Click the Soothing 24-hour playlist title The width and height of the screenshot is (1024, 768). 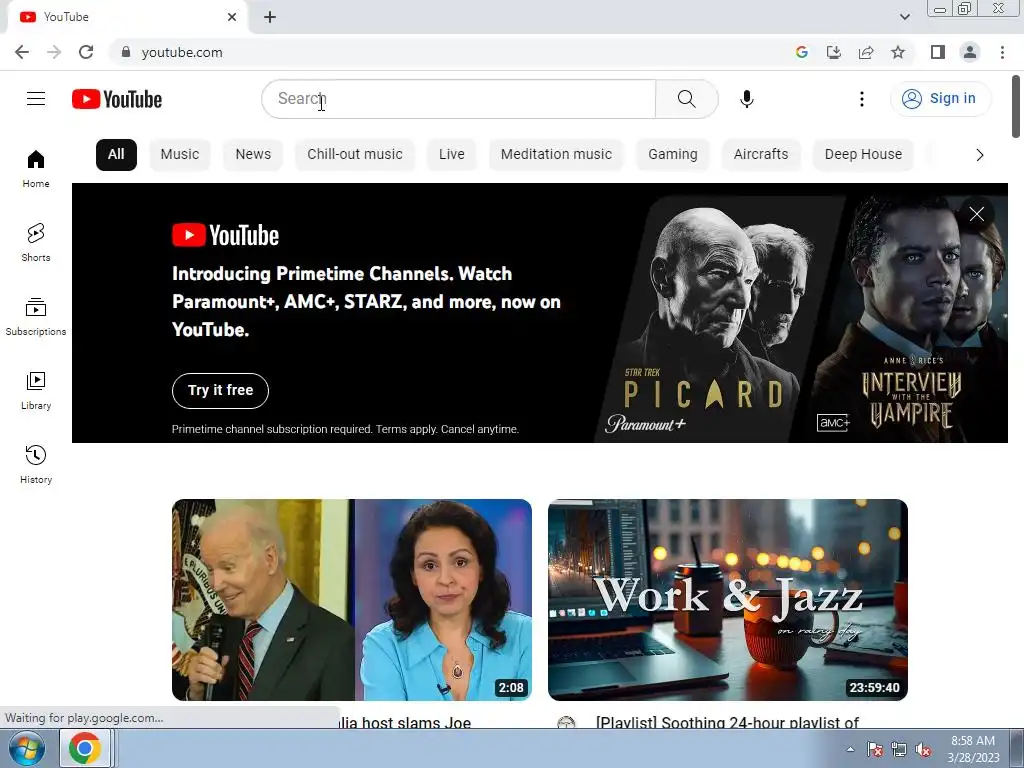[x=728, y=722]
